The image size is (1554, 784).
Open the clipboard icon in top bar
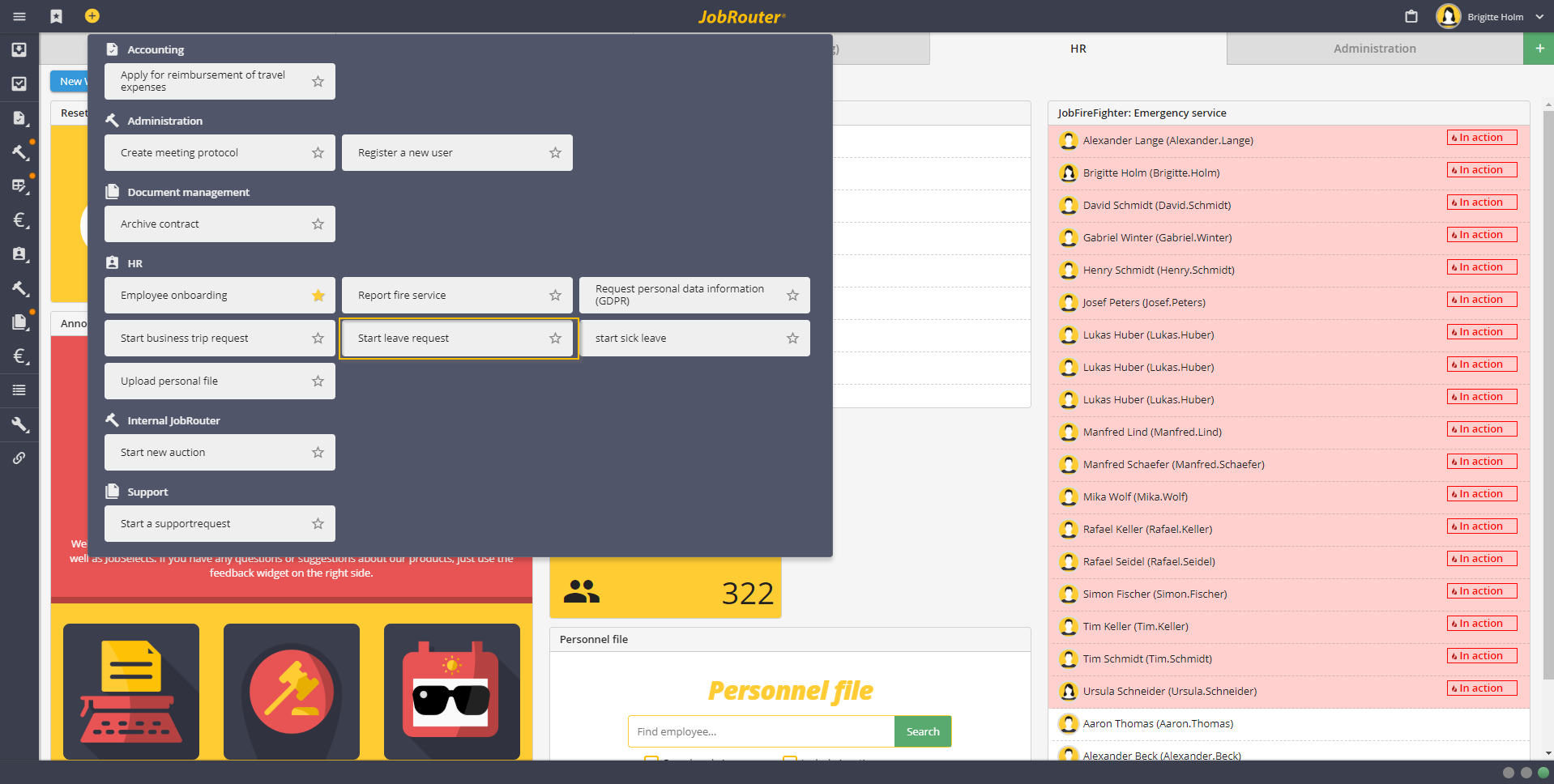tap(1411, 16)
